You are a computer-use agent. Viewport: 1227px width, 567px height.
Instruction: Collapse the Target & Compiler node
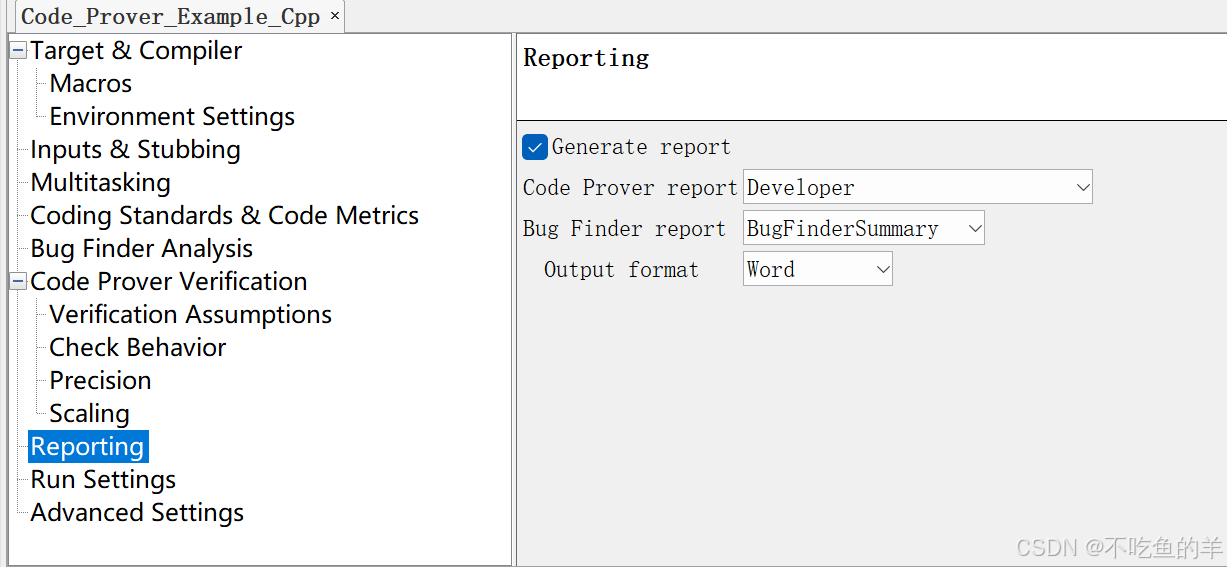click(18, 51)
